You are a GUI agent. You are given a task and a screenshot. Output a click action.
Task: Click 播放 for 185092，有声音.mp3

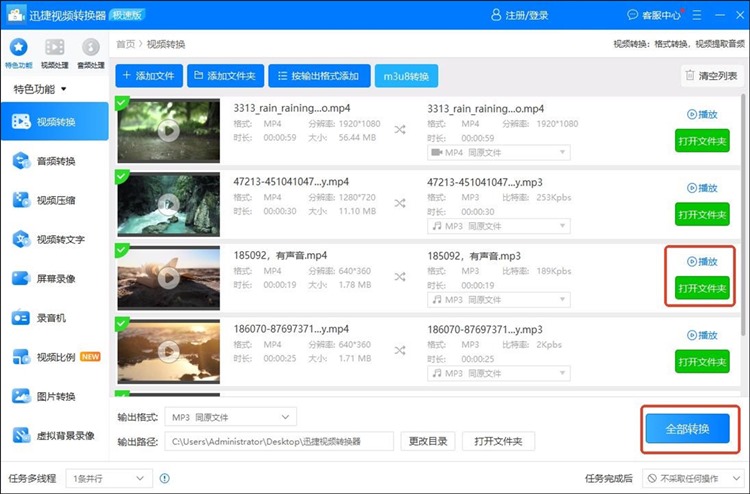coord(702,262)
